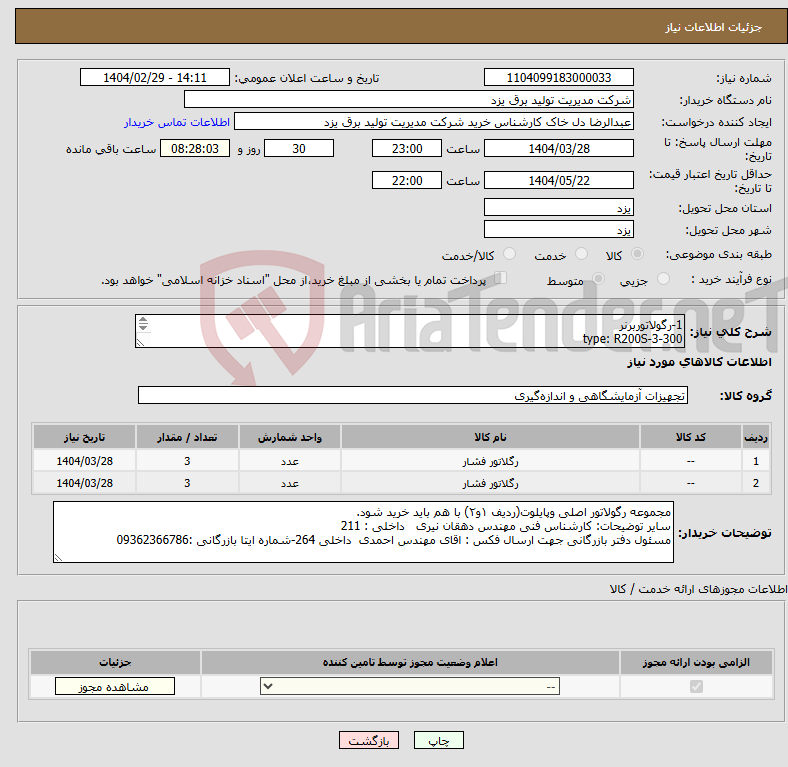This screenshot has width=788, height=767.
Task: Click the جزئیات اطلاعات نیاز page title
Action: (714, 27)
